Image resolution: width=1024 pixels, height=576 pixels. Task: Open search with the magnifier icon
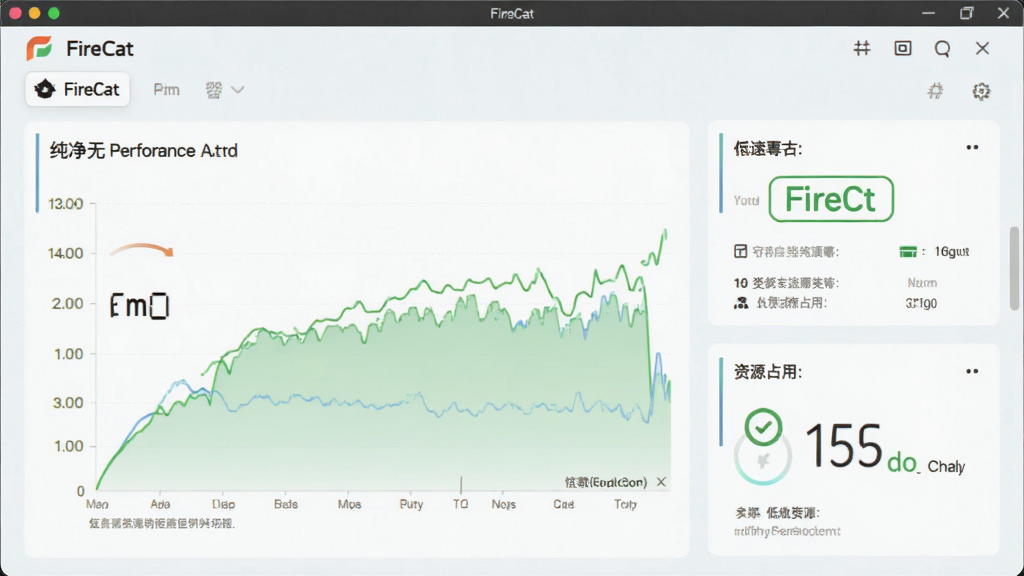(x=942, y=49)
